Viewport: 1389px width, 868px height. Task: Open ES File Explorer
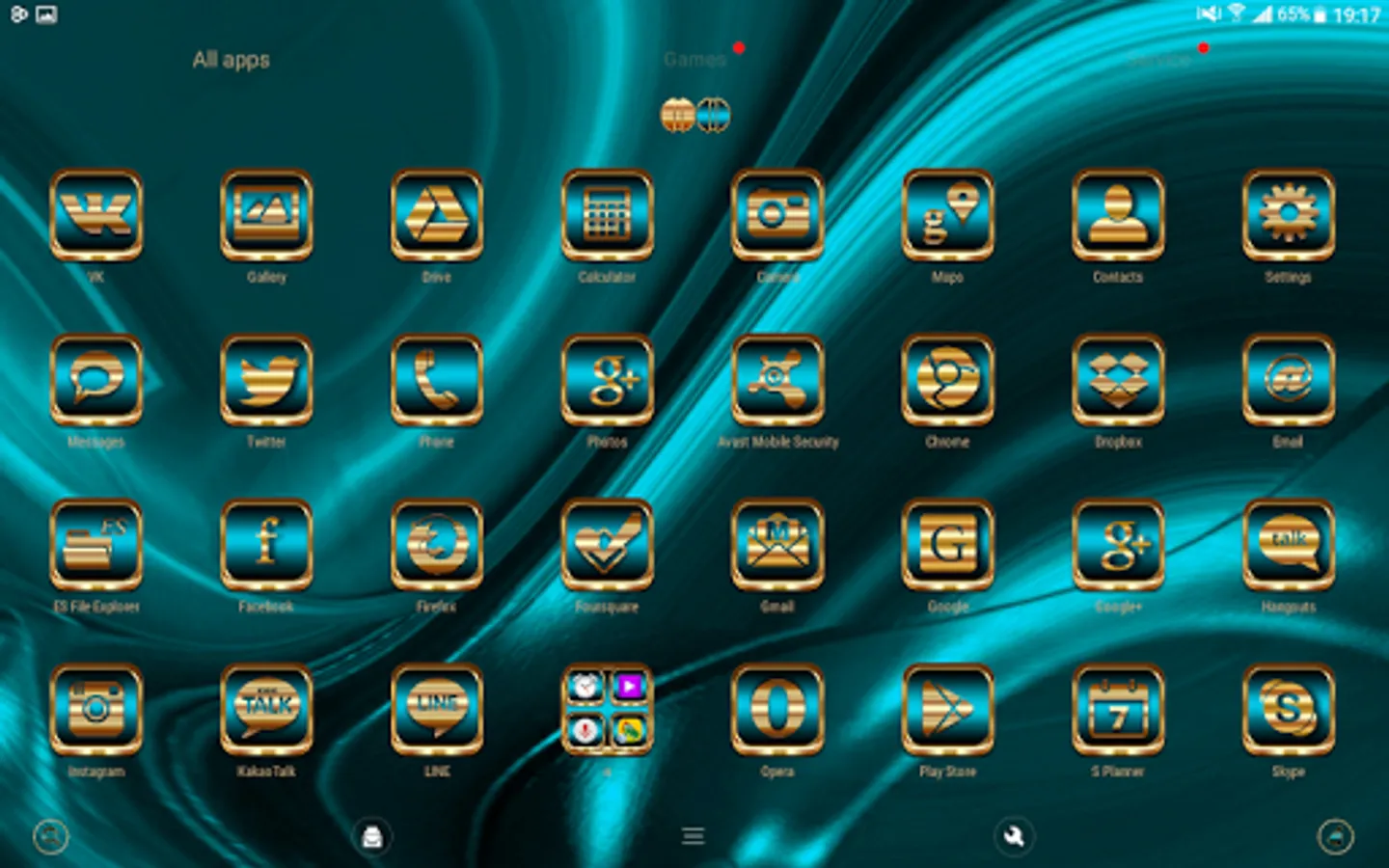96,545
